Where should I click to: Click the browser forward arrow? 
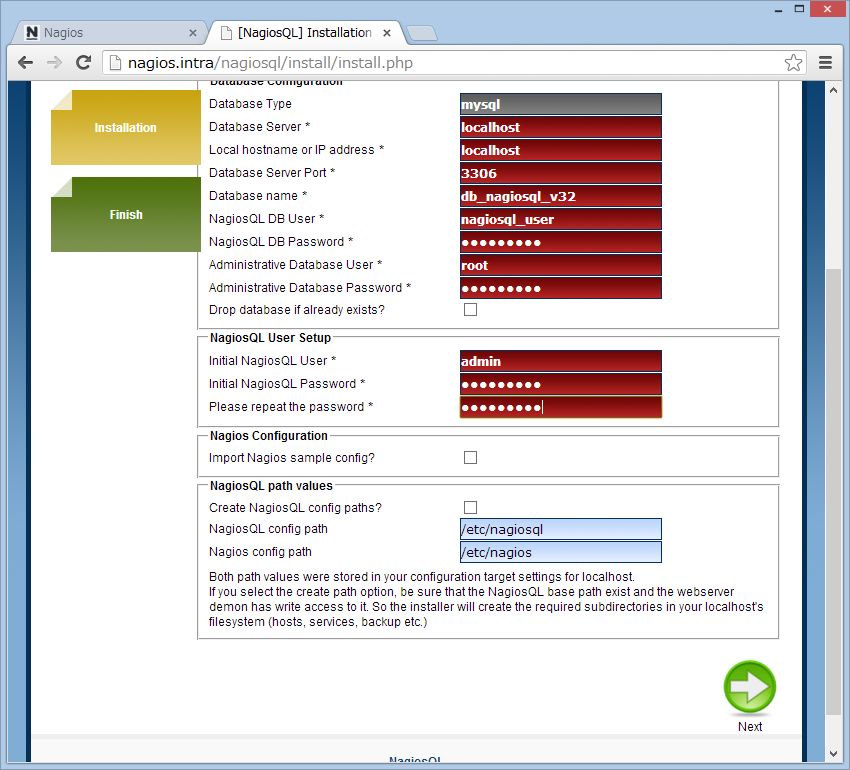tap(55, 63)
